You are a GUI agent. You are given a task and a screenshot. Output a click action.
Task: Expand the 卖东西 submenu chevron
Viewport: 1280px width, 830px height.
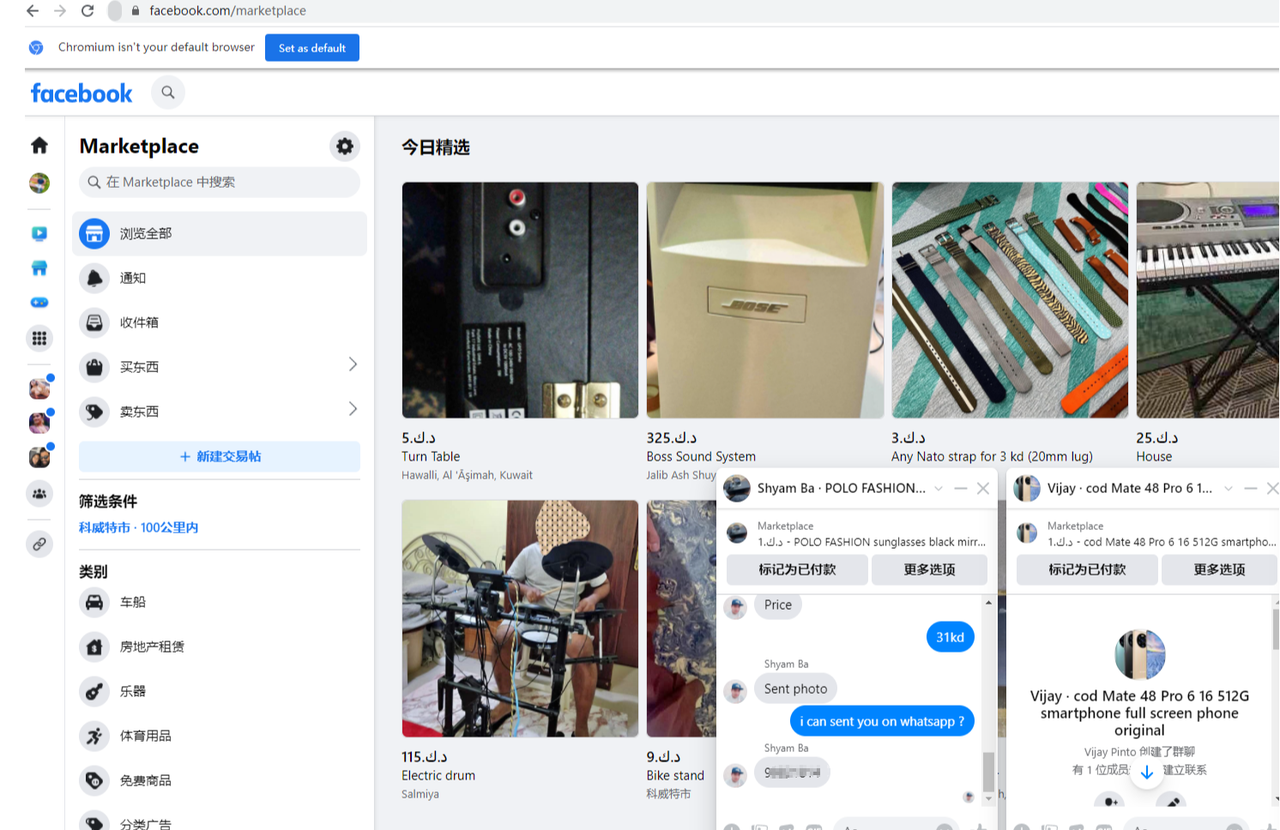click(352, 409)
